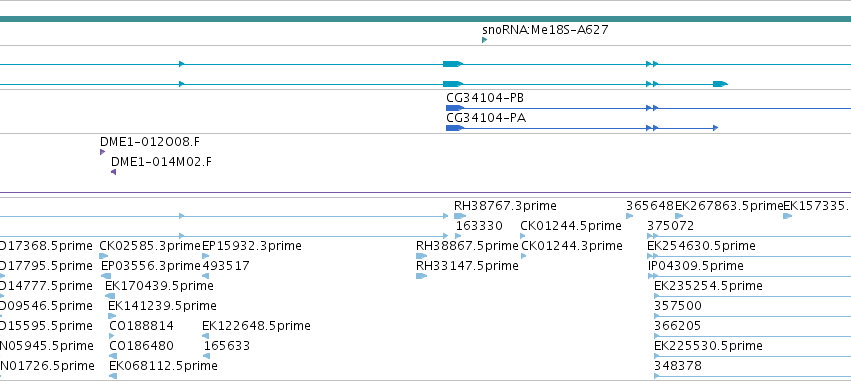Select the DME1-014M02.F purple arrow marker
This screenshot has height=381, width=851.
(113, 172)
